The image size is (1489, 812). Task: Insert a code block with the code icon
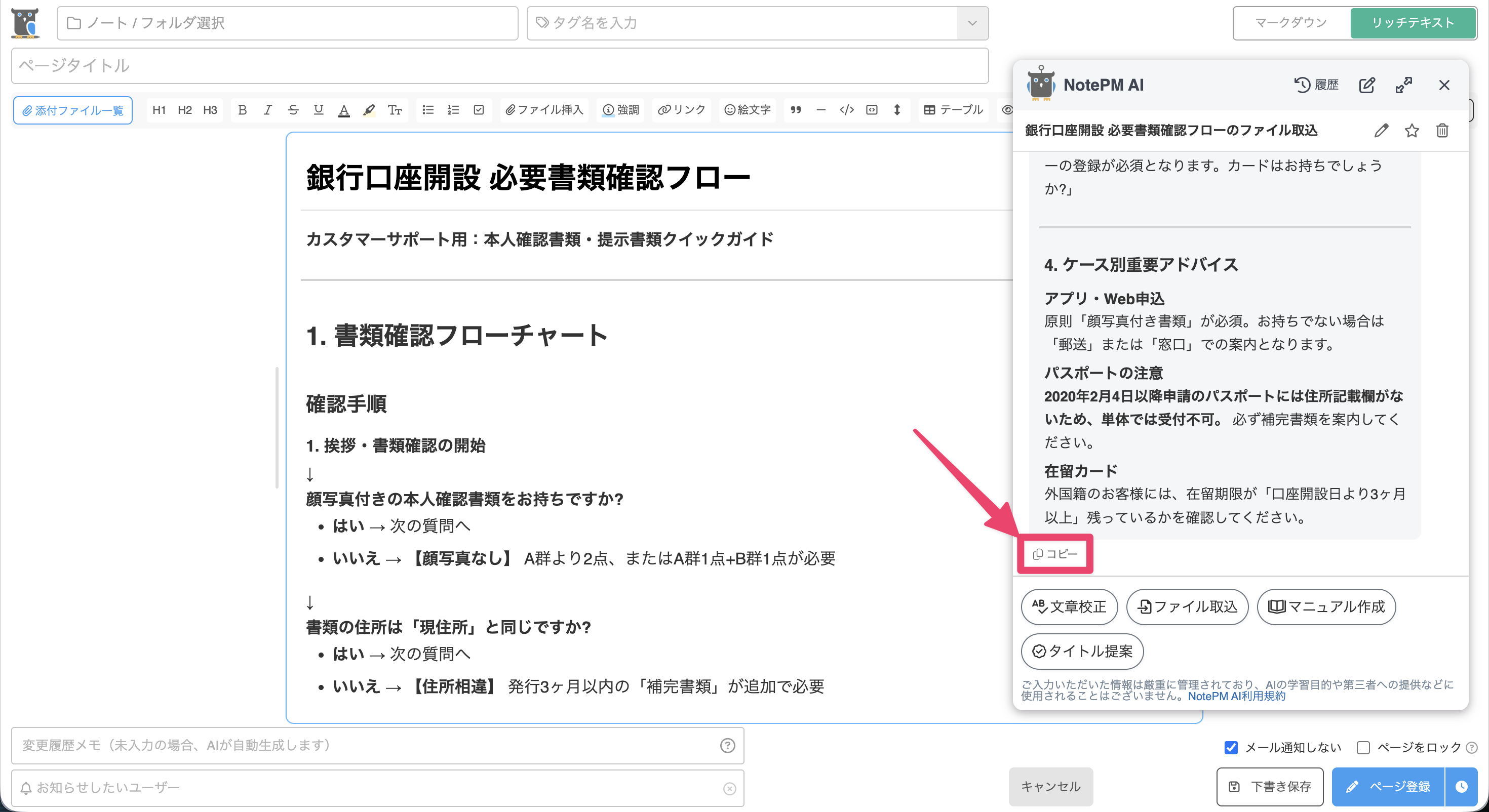click(846, 110)
